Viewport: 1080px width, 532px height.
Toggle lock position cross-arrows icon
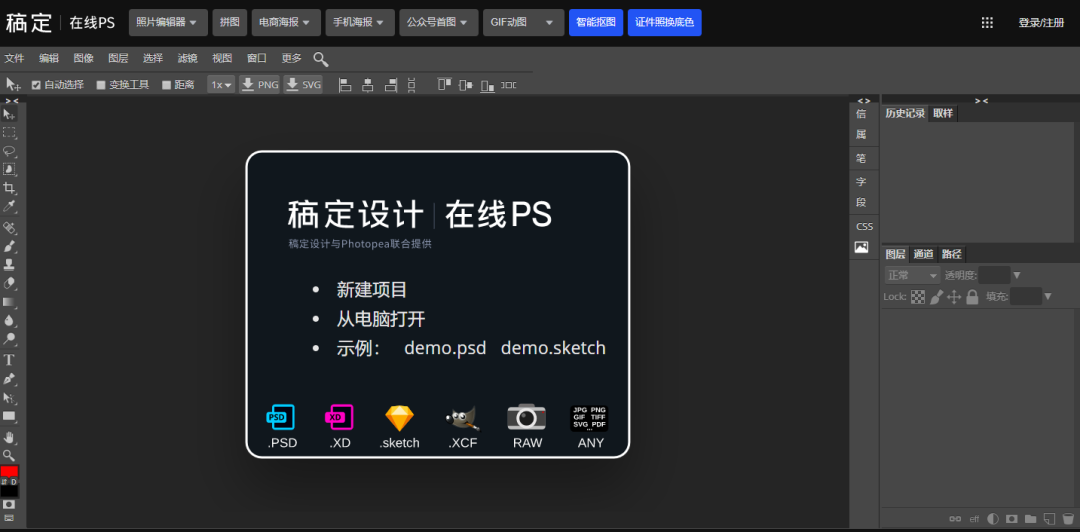coord(954,297)
